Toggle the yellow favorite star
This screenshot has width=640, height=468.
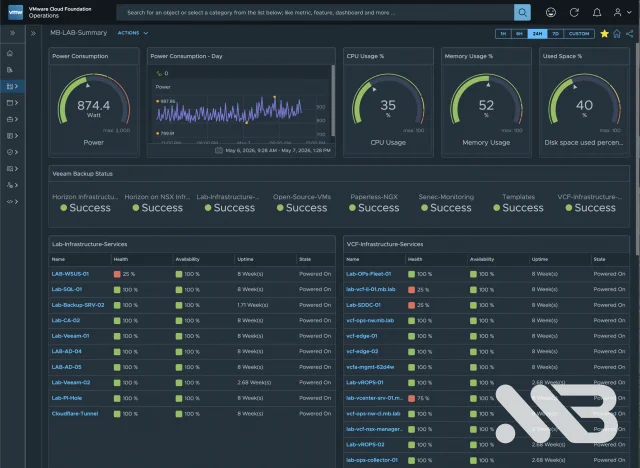point(604,33)
